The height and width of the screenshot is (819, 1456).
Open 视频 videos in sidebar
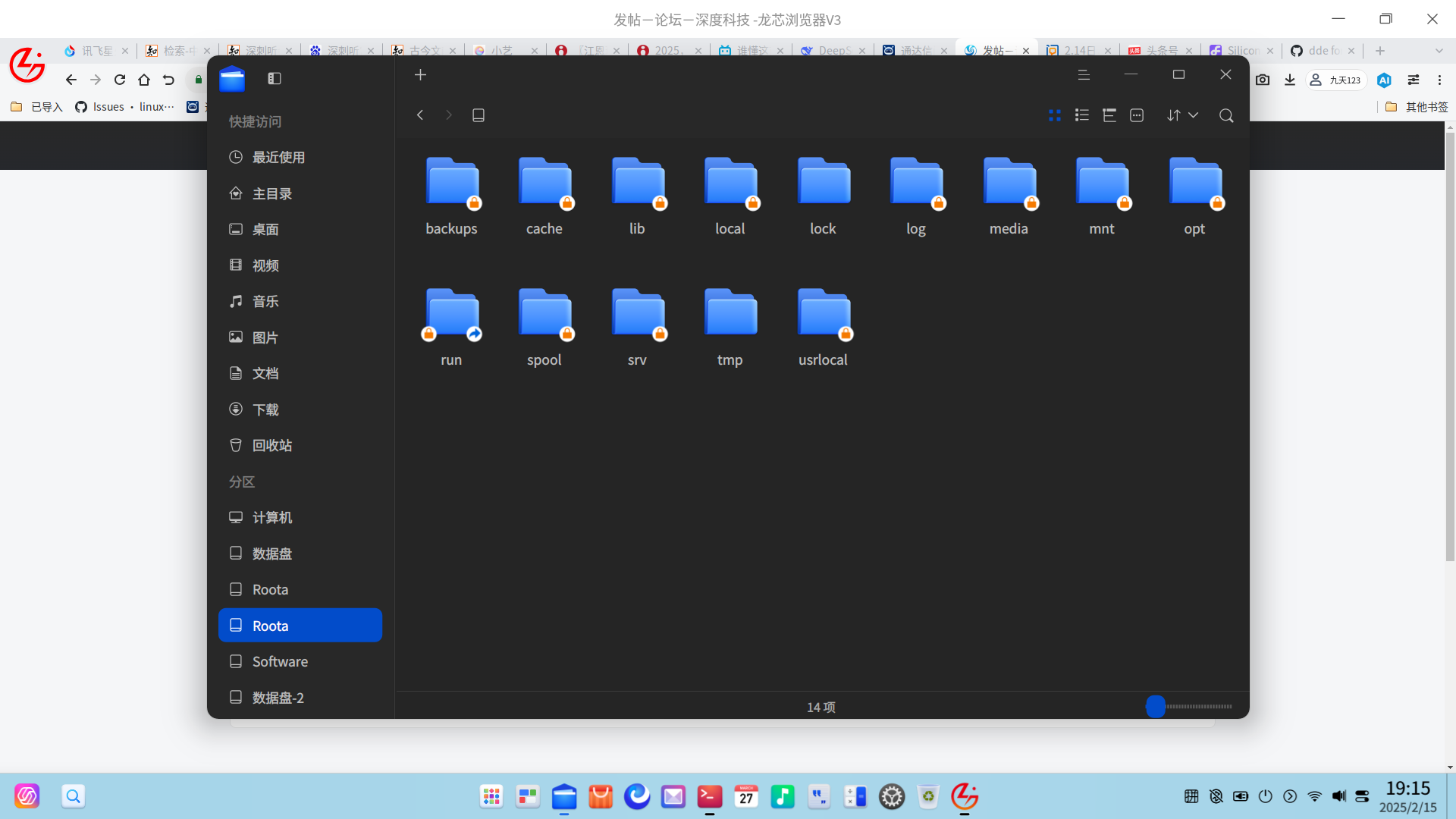[x=300, y=265]
